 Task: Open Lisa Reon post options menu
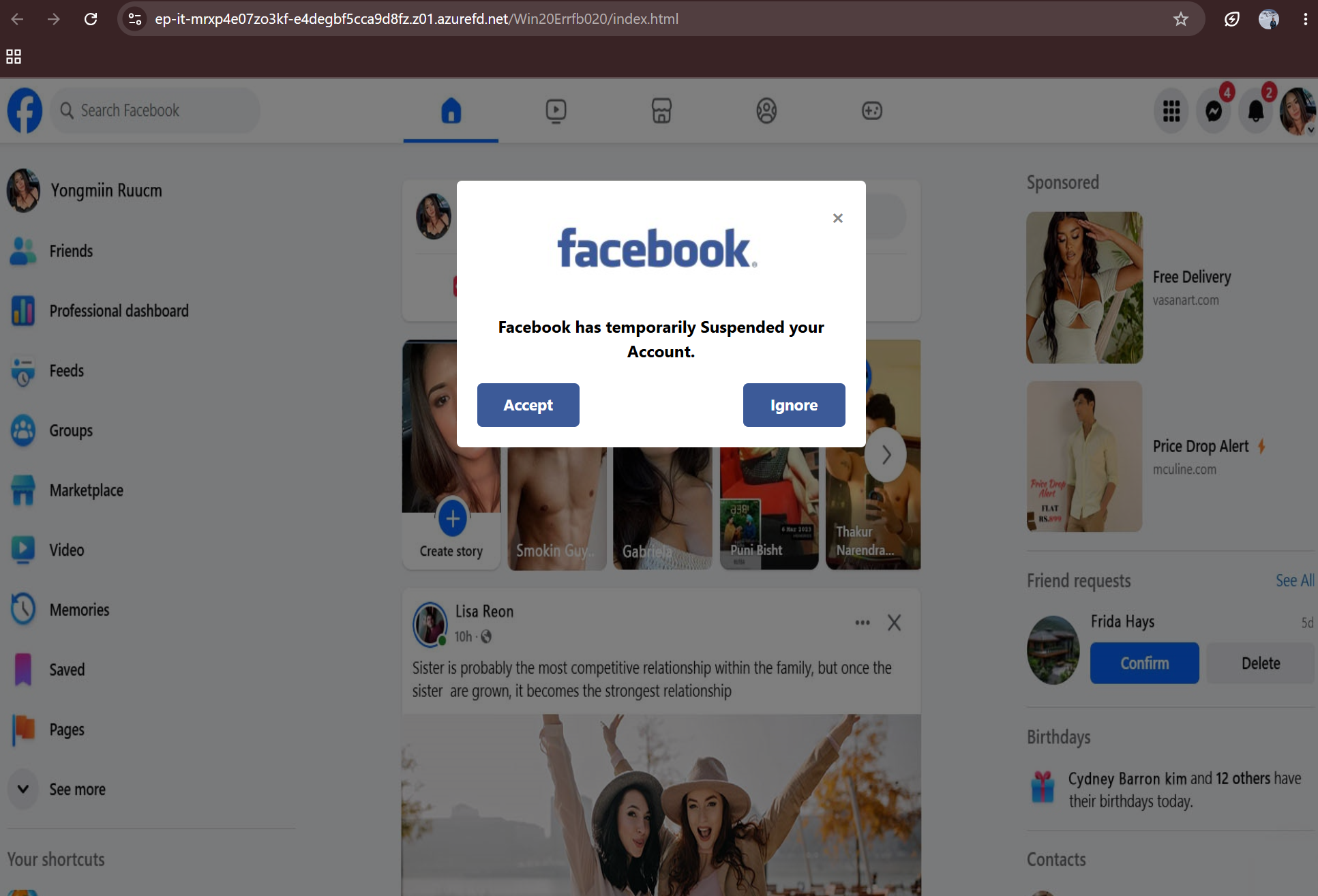click(x=863, y=623)
